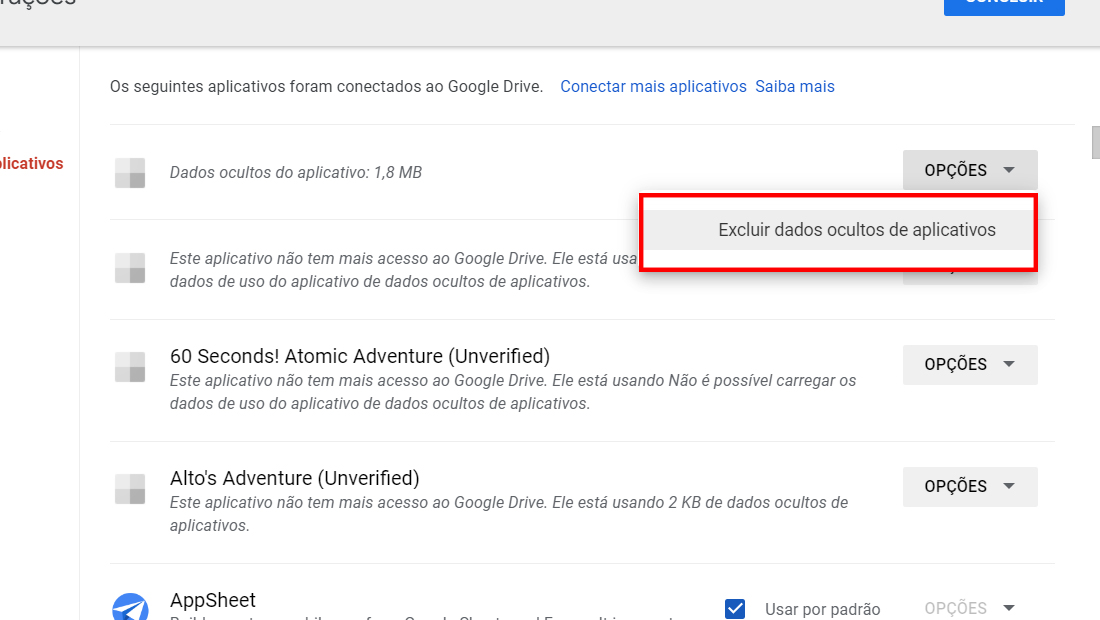Click the placeholder icon beside hidden app data
This screenshot has width=1100, height=620.
pyautogui.click(x=130, y=173)
